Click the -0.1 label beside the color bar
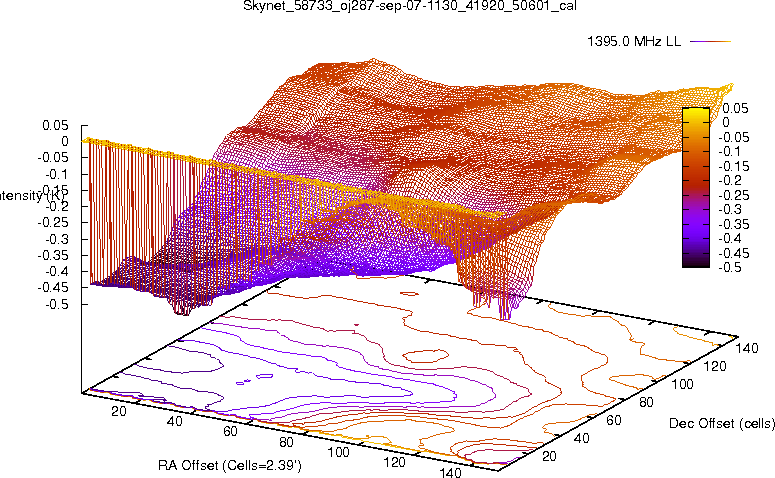The image size is (775, 478). pyautogui.click(x=729, y=151)
